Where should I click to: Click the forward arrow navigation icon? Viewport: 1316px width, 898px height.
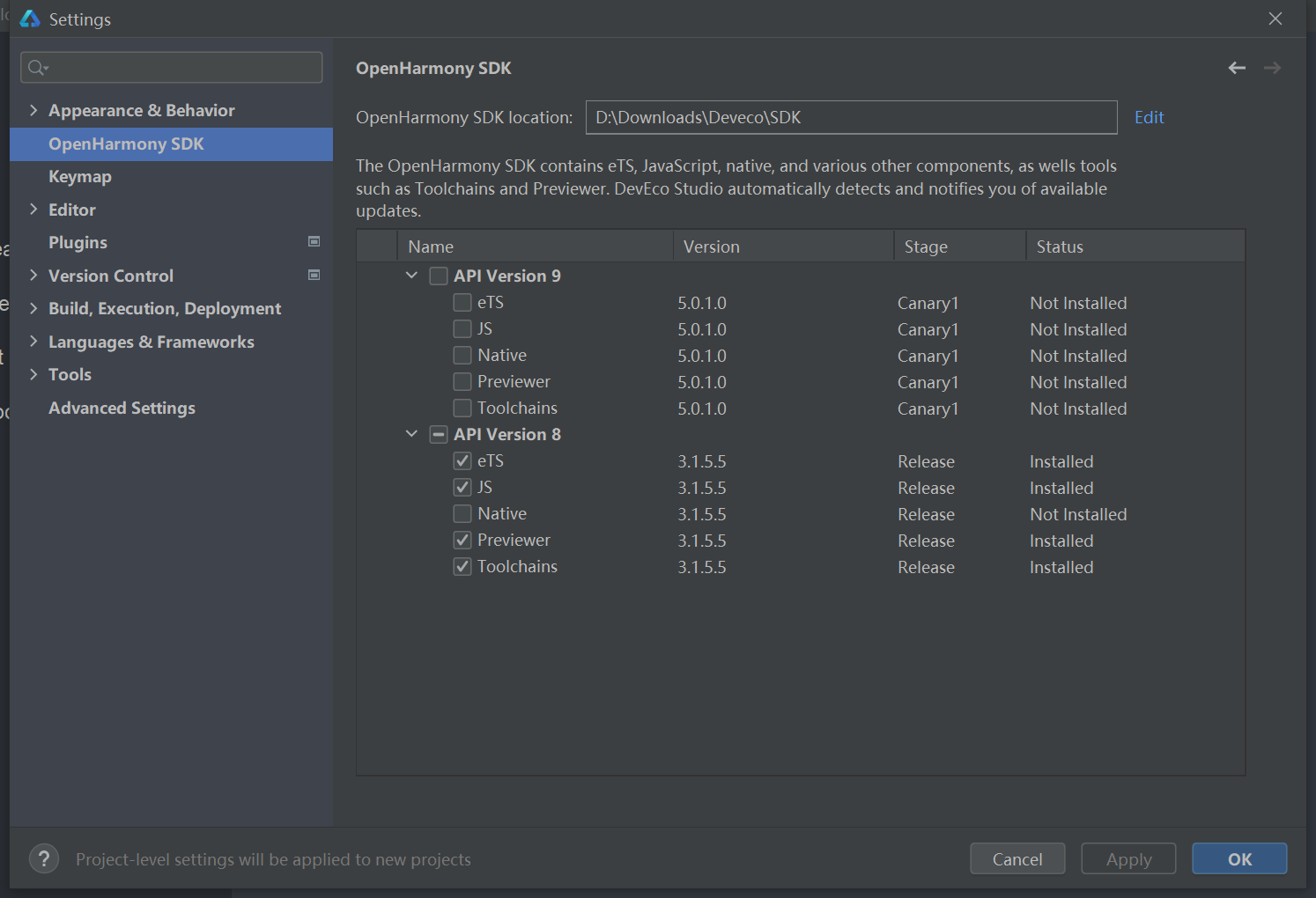coord(1272,68)
